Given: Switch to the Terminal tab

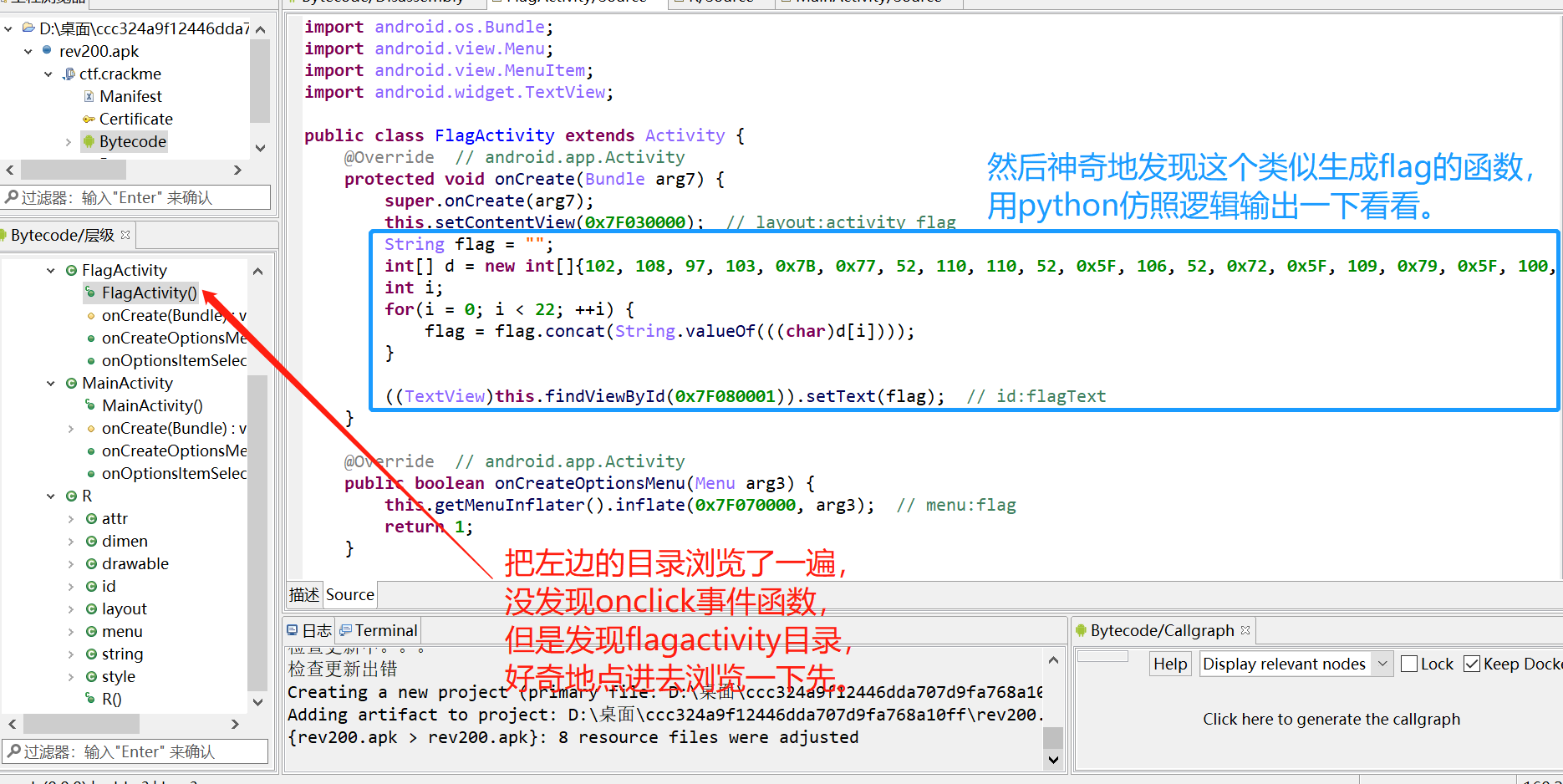Looking at the screenshot, I should (378, 630).
